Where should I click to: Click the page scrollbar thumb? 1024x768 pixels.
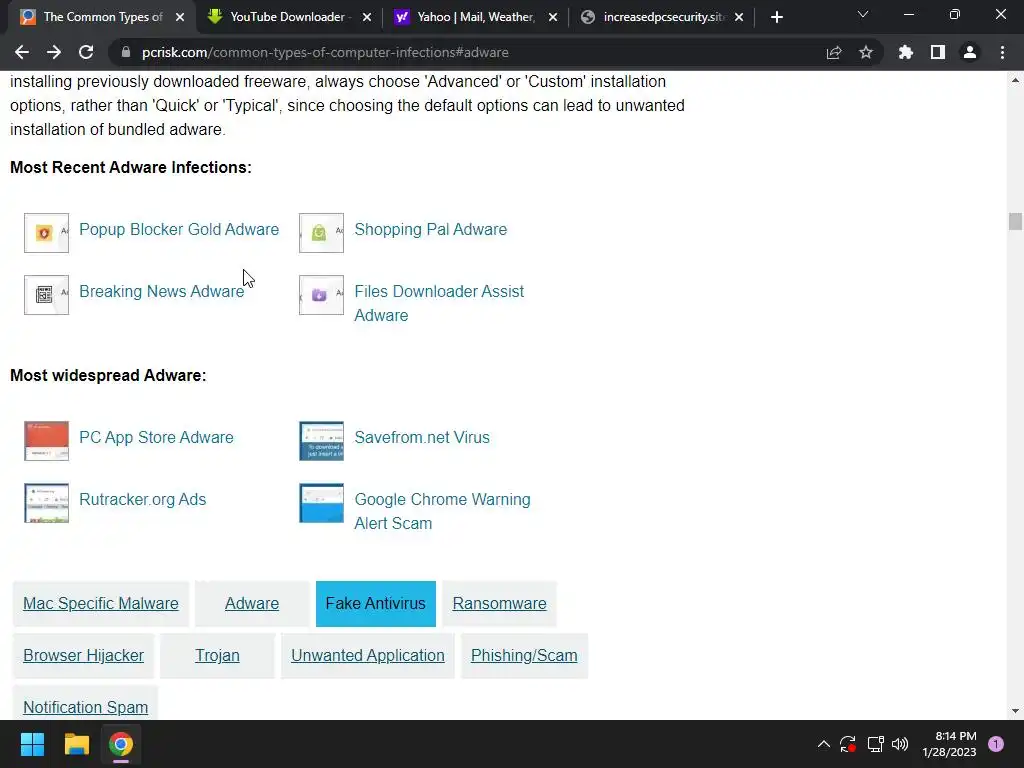(1015, 221)
